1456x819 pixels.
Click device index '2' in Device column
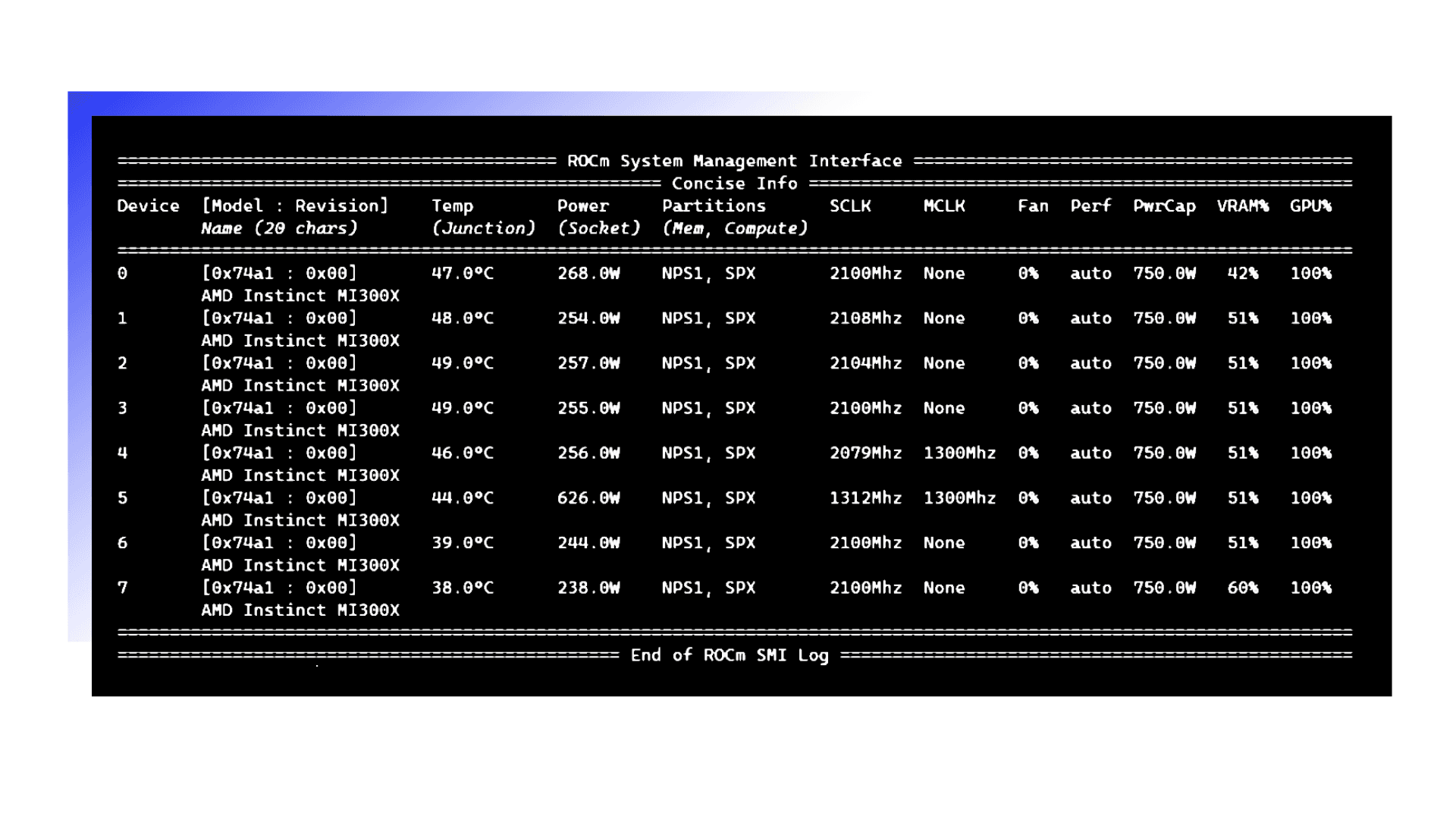tap(122, 362)
